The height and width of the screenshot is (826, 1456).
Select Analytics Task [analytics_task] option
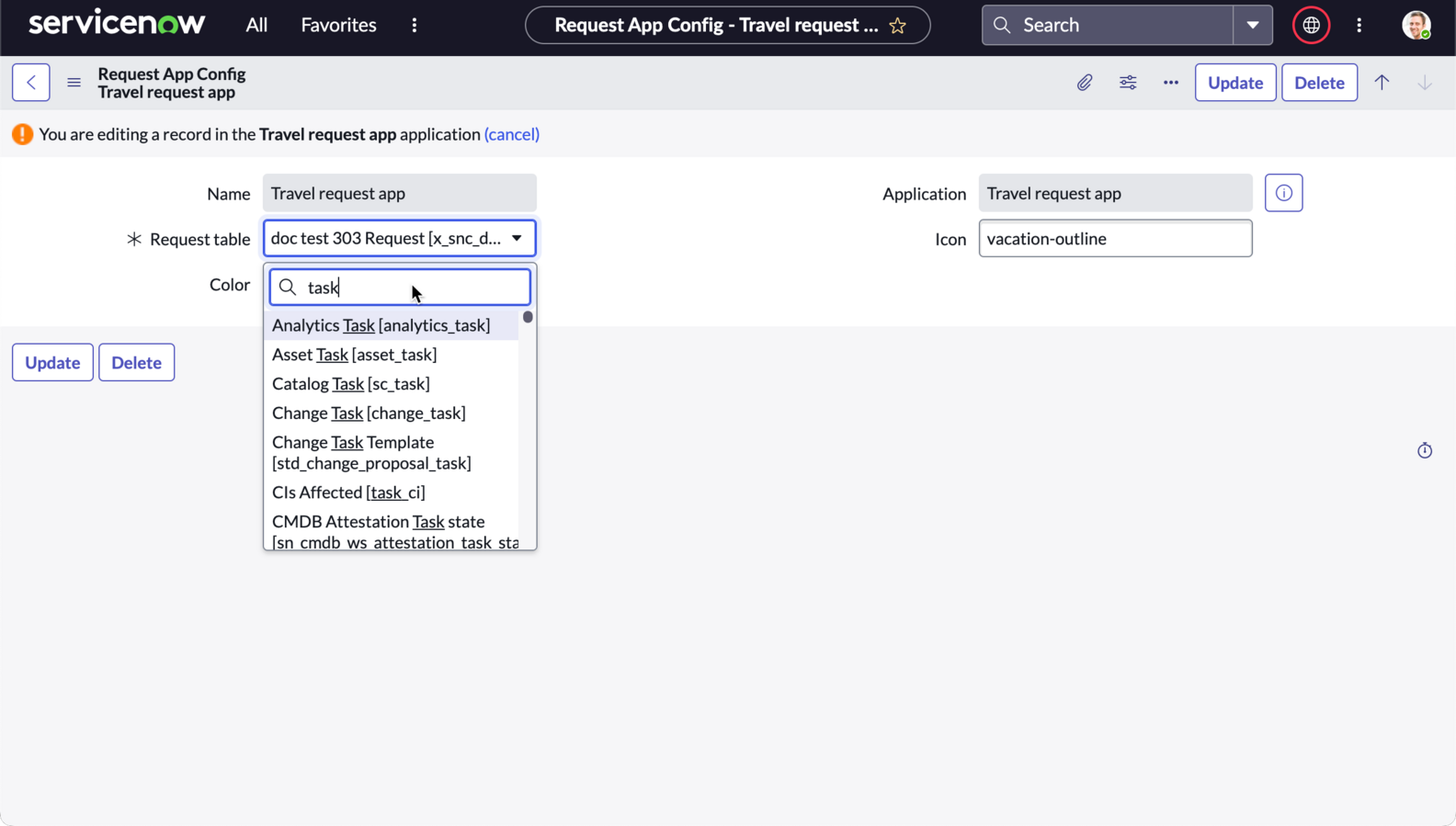(x=392, y=325)
